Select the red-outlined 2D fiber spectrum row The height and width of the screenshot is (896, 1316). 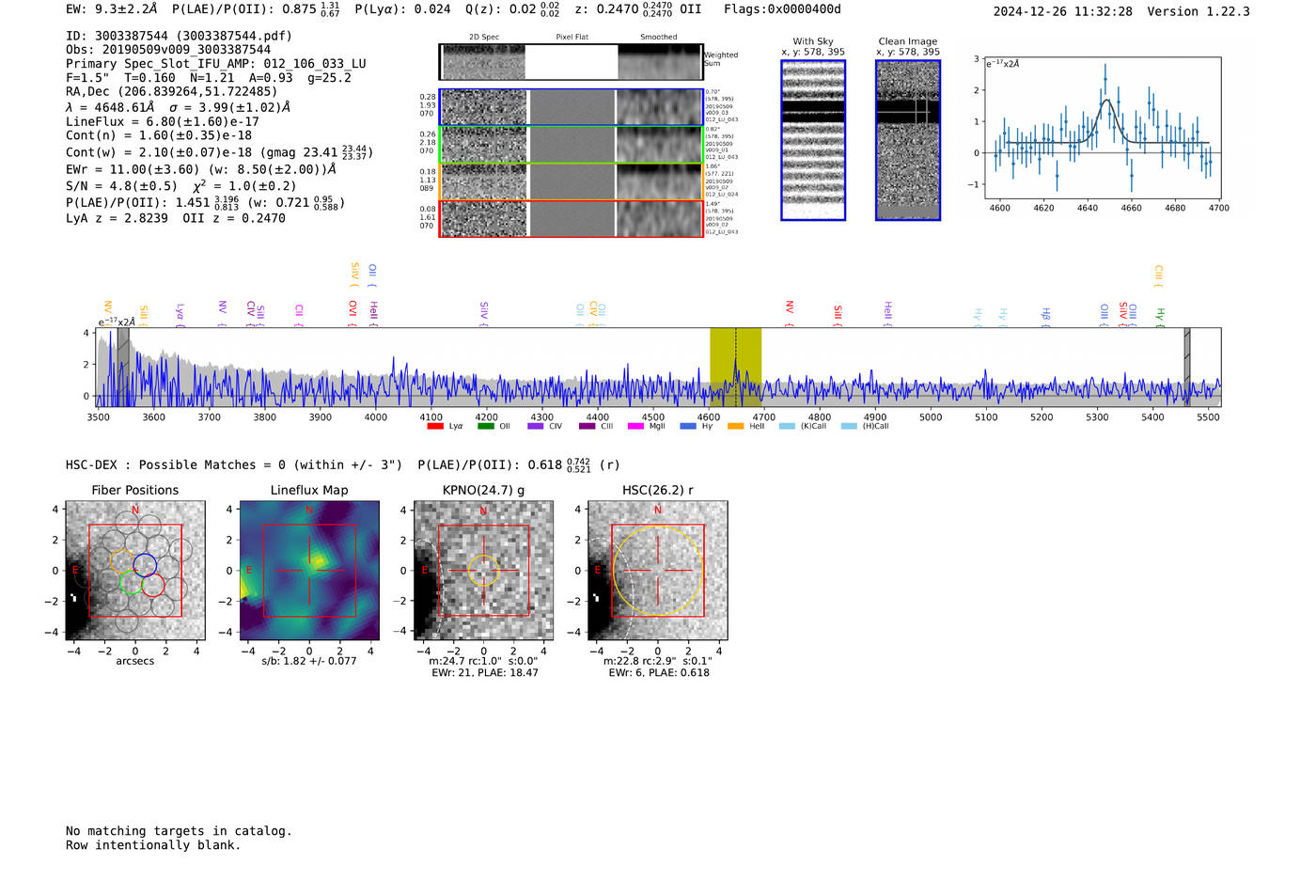(571, 218)
